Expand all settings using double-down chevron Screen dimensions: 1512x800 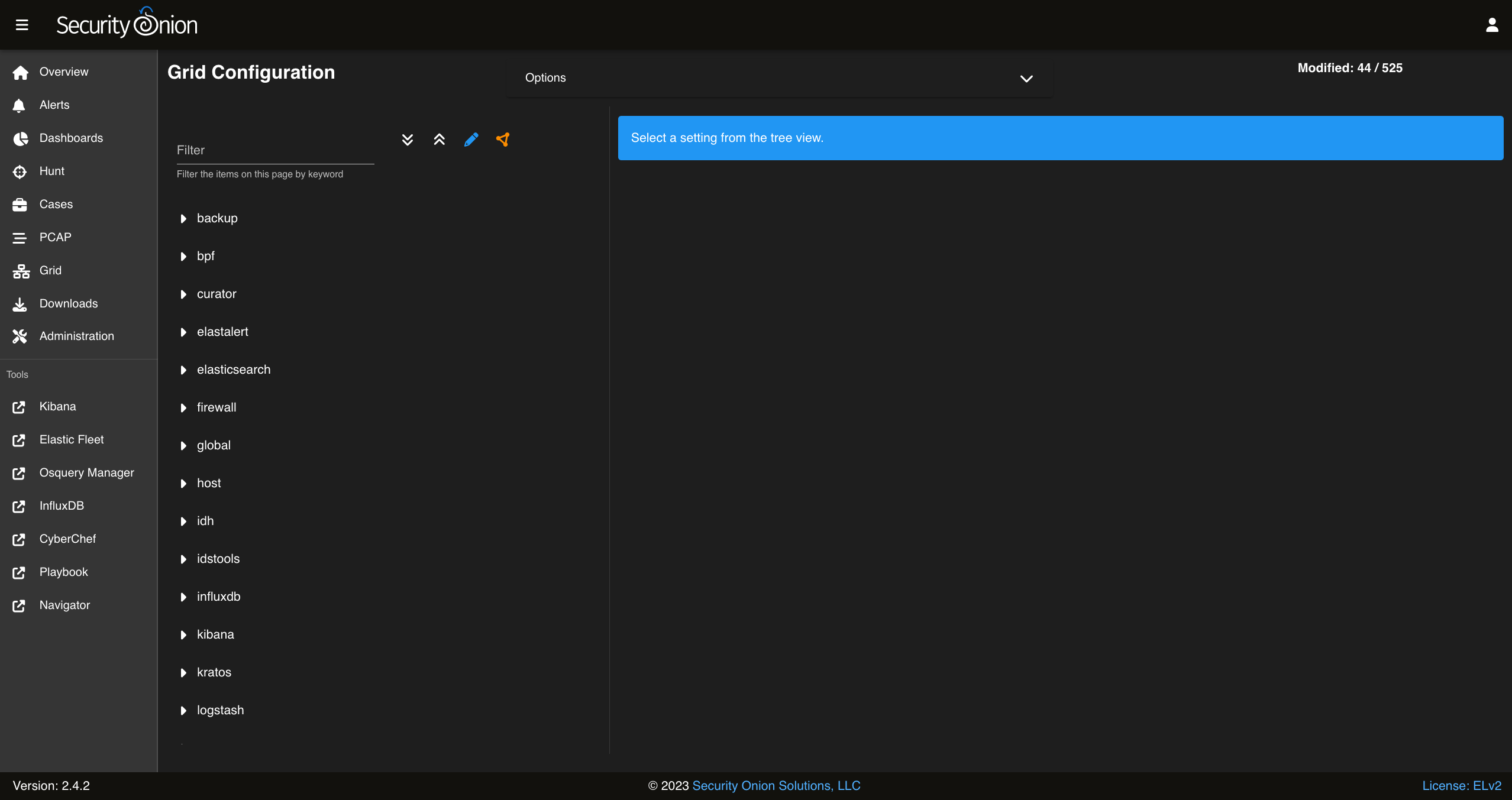point(407,140)
